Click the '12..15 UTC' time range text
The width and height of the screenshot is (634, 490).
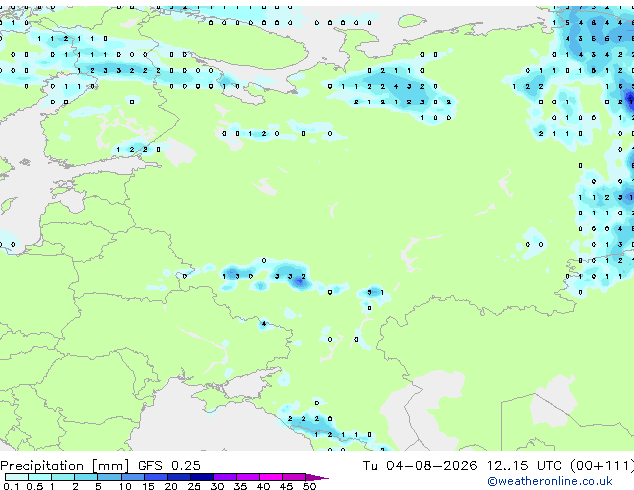pyautogui.click(x=524, y=466)
